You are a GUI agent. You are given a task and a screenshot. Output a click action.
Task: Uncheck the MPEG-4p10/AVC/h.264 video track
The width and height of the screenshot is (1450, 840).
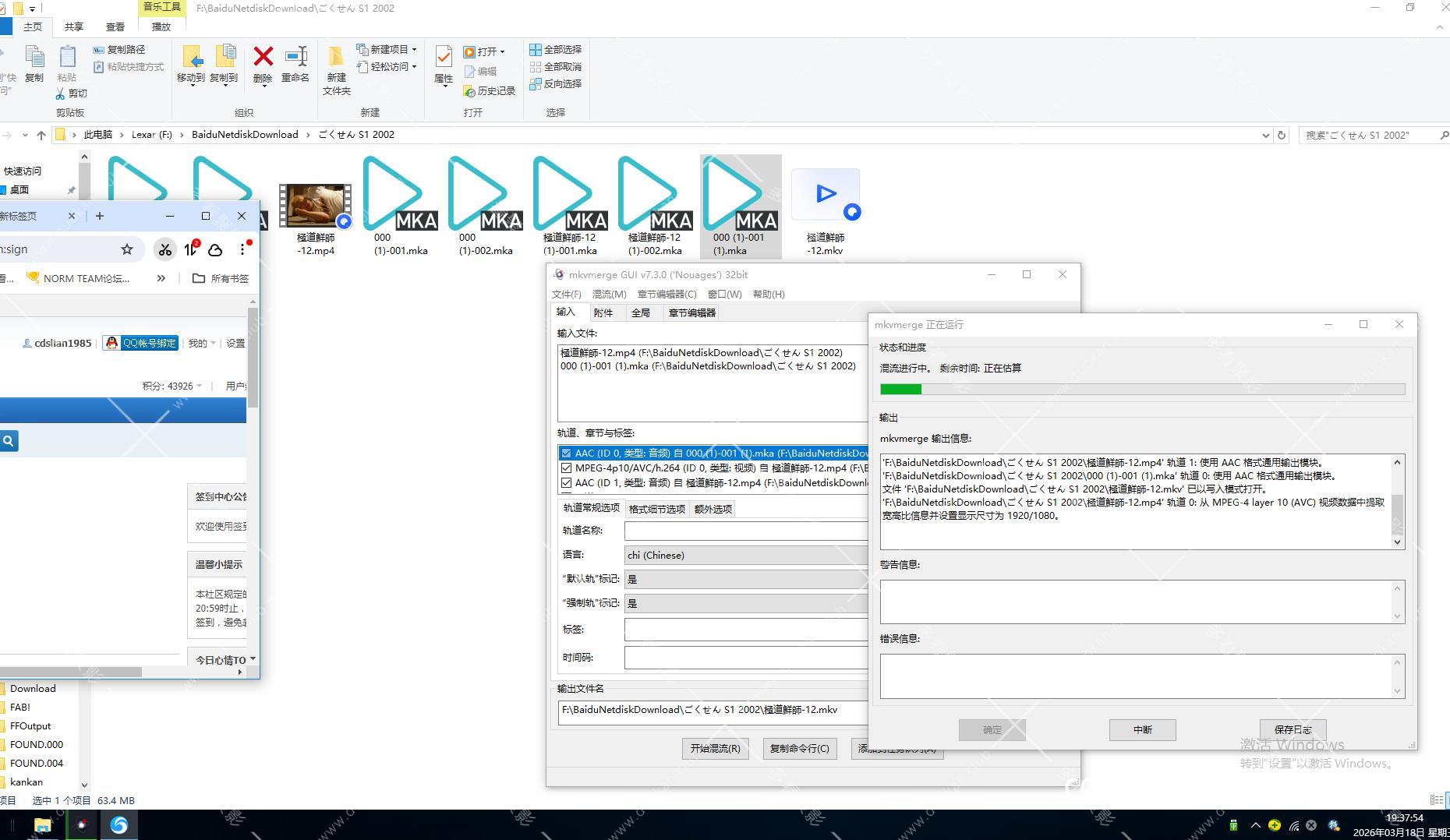coord(566,468)
